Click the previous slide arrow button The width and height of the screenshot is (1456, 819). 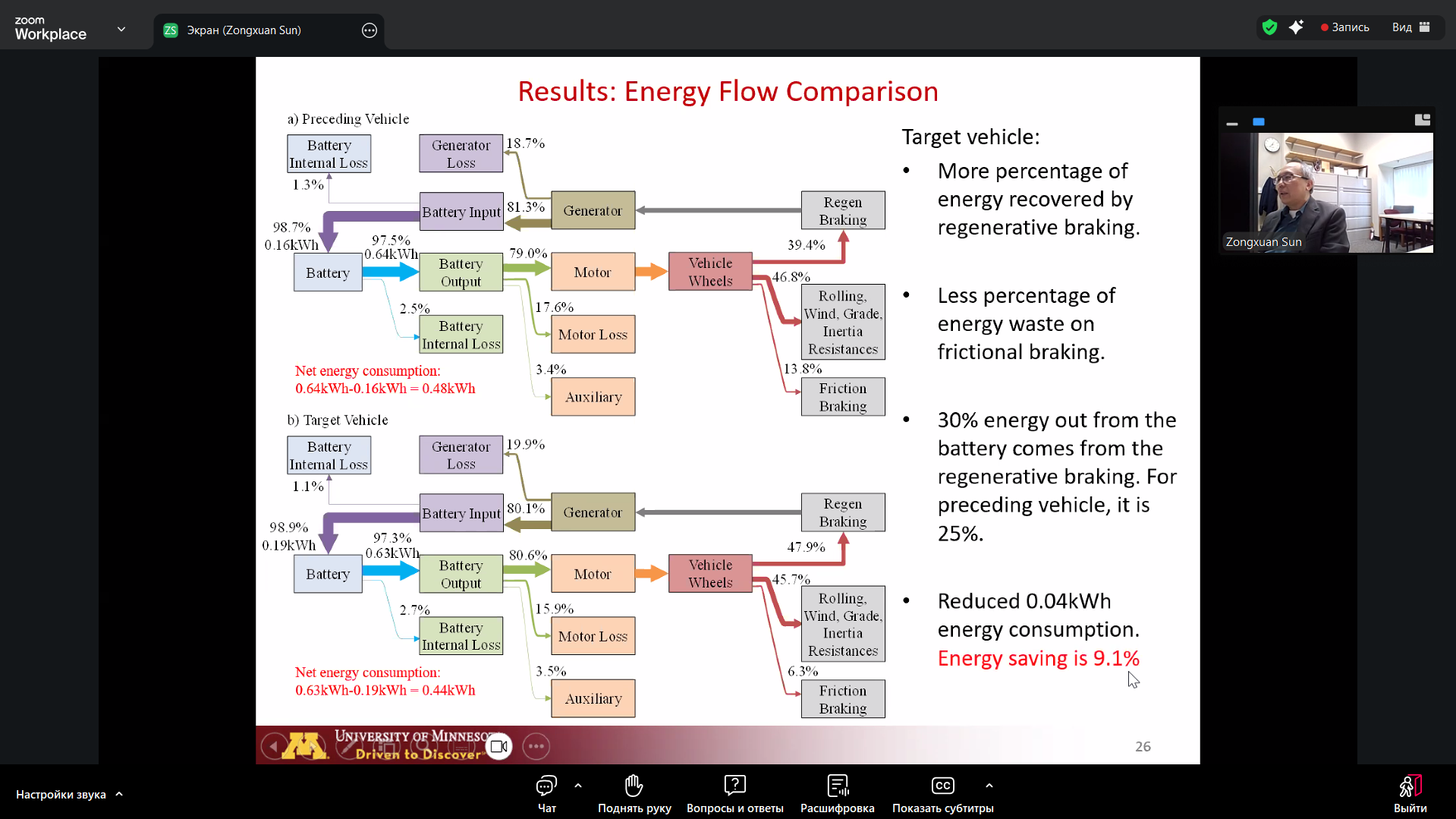tap(273, 746)
